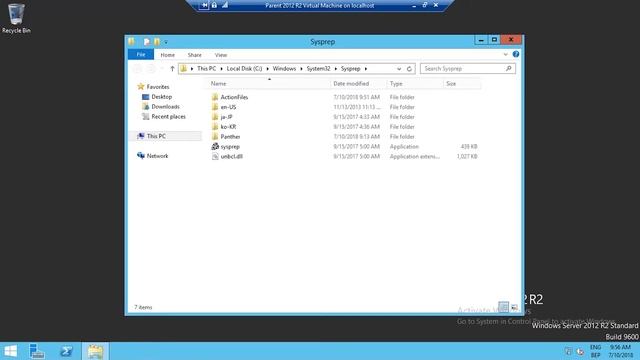Switch to details view layout icon

[503, 307]
